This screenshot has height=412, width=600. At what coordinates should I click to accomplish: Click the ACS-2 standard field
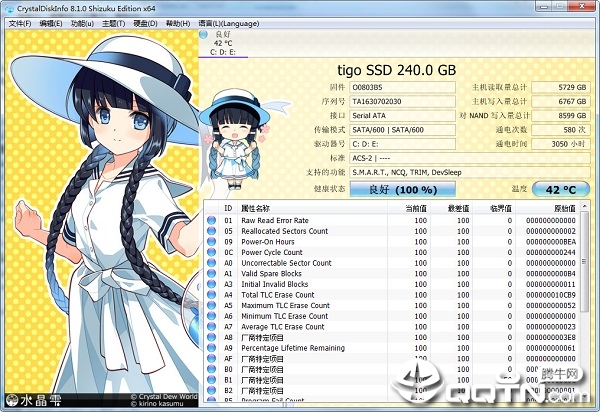(x=470, y=158)
